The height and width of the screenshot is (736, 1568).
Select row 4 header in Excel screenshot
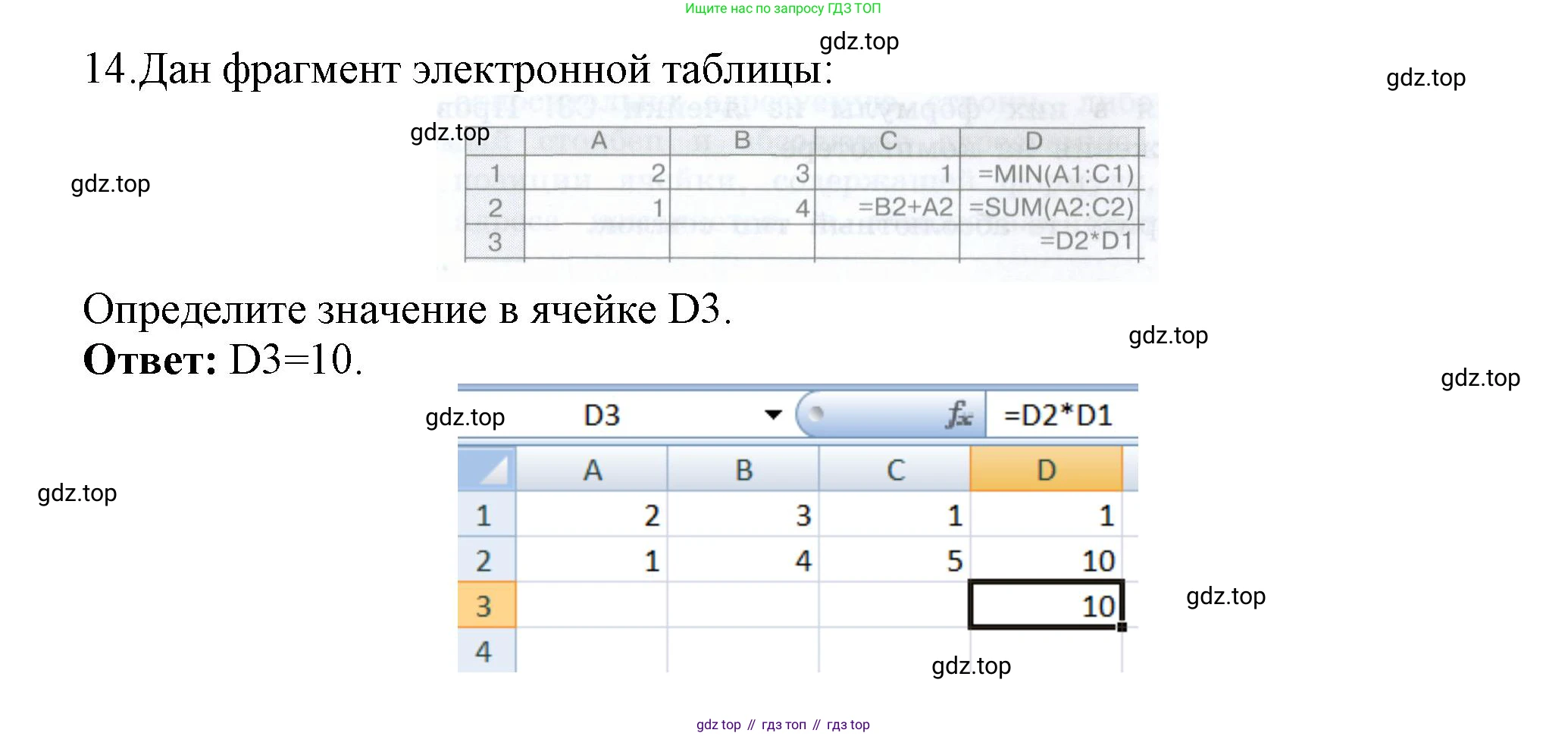tap(487, 650)
